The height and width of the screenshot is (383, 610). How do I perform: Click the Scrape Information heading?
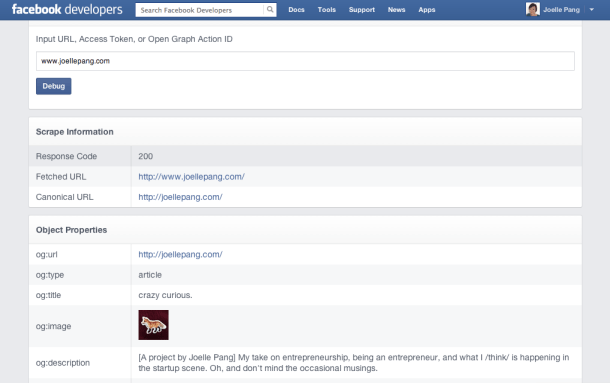pyautogui.click(x=75, y=132)
